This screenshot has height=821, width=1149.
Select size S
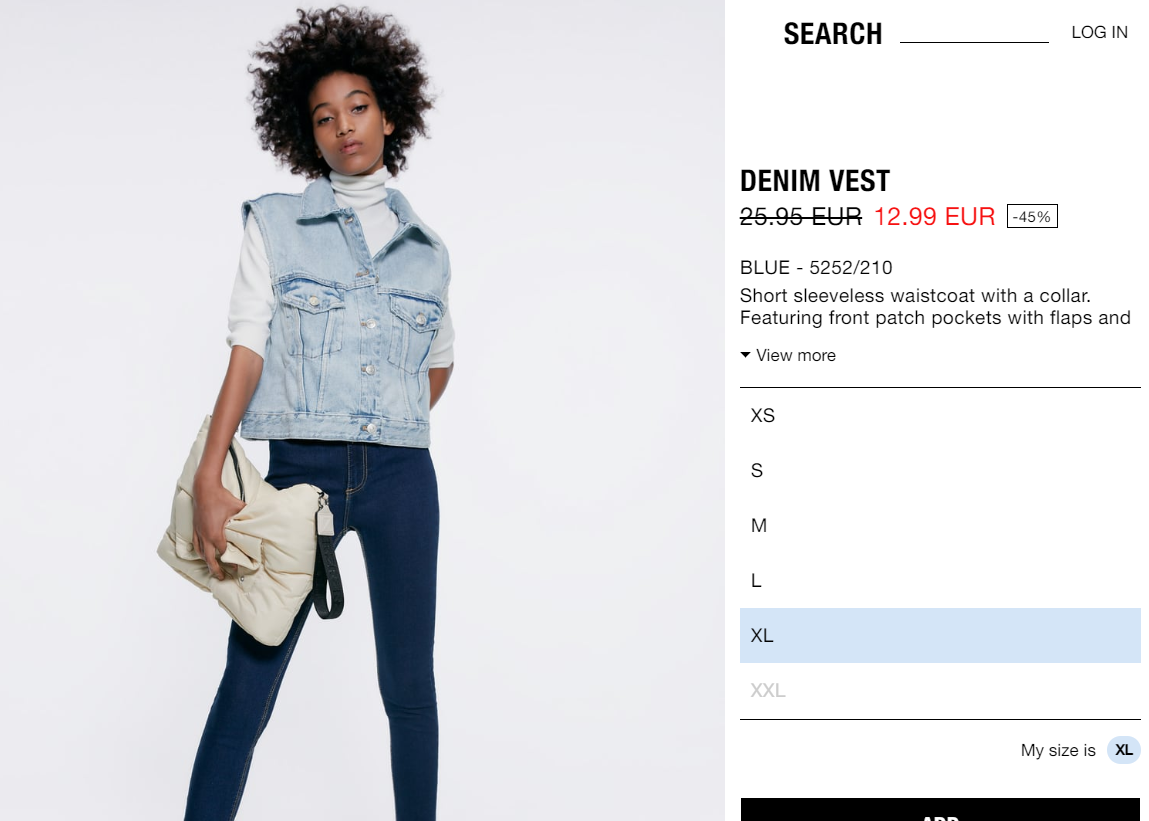pyautogui.click(x=940, y=471)
